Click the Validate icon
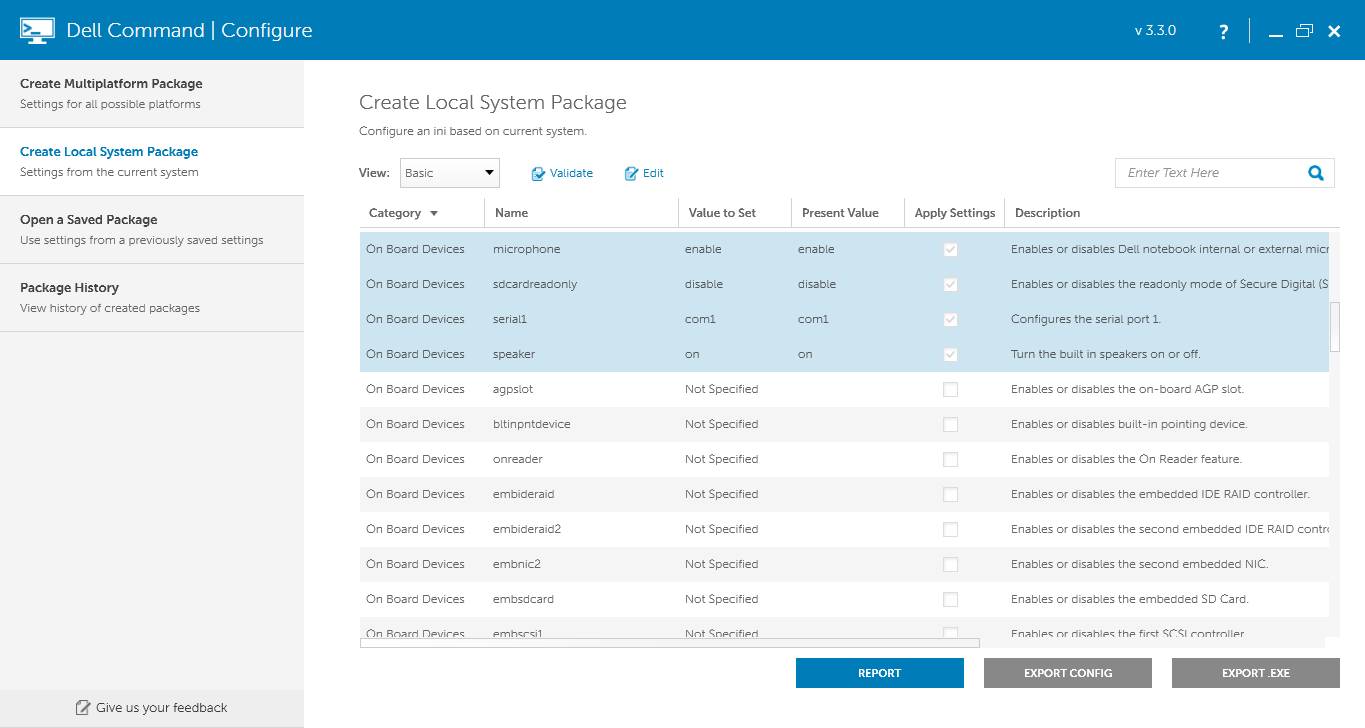 click(538, 174)
